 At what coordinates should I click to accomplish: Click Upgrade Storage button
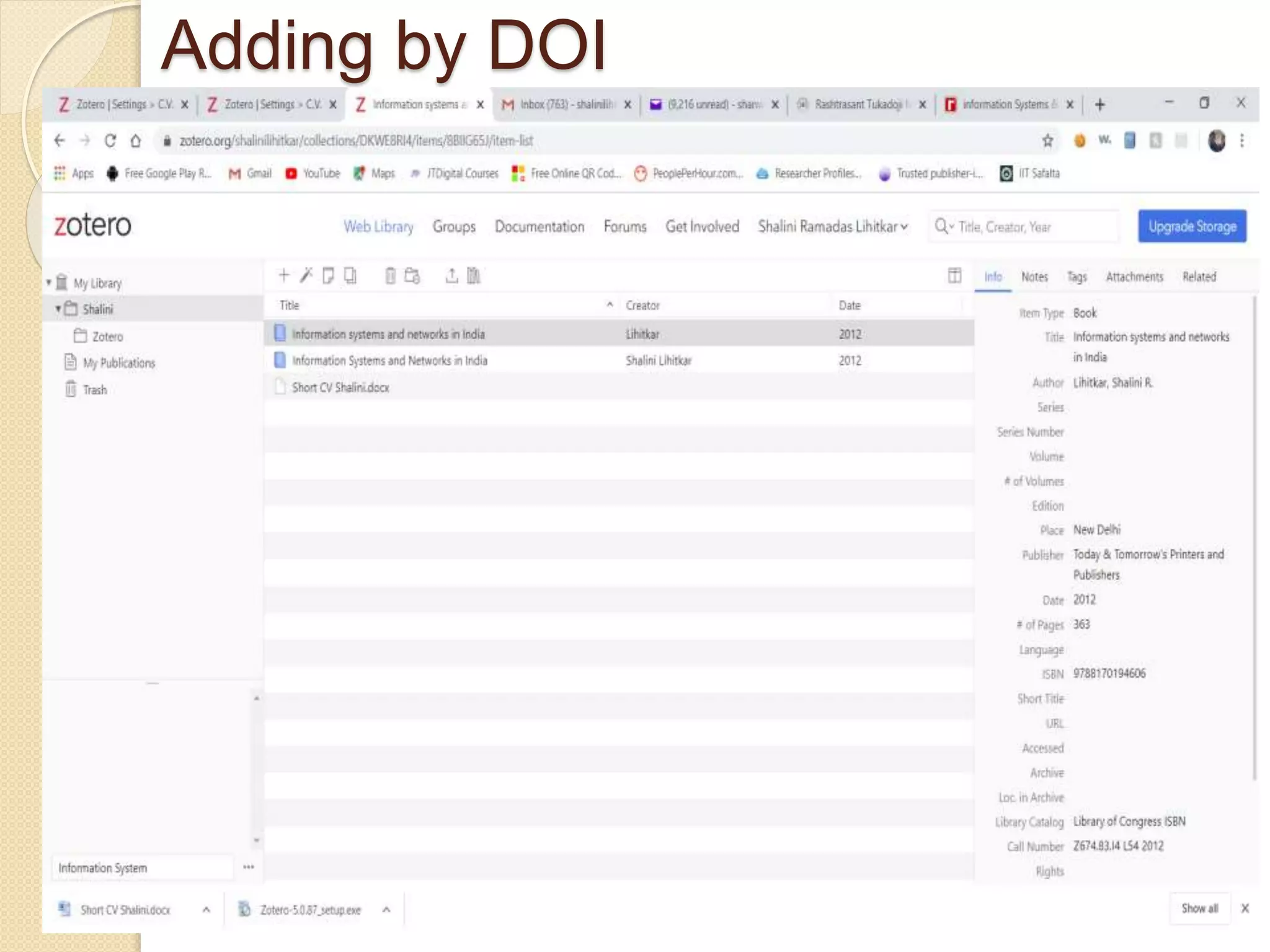[x=1192, y=226]
